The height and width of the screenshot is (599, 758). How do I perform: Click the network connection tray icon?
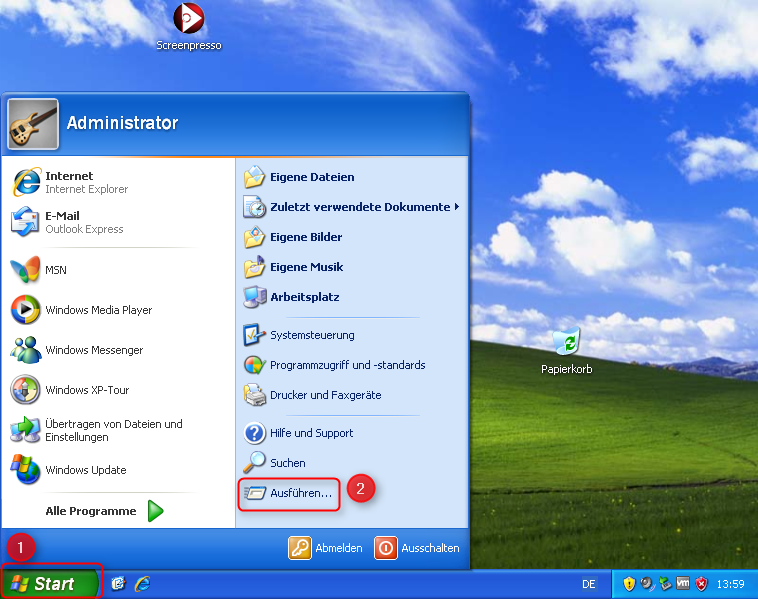click(665, 584)
